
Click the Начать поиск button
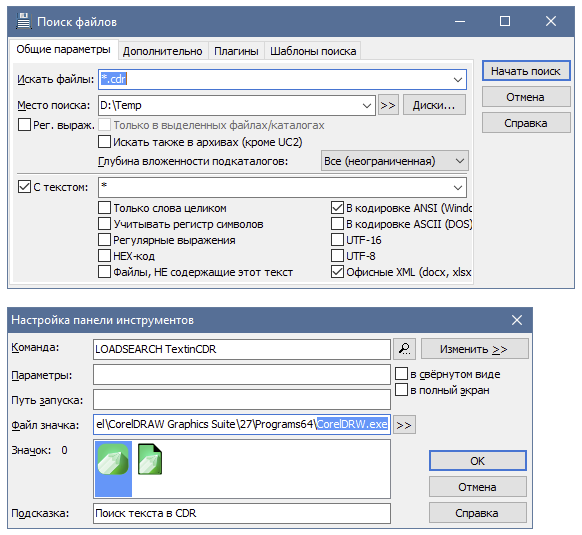pyautogui.click(x=526, y=71)
